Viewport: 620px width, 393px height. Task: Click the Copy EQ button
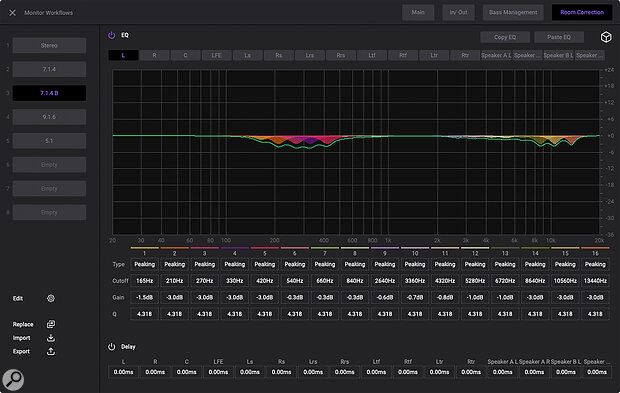tap(505, 37)
